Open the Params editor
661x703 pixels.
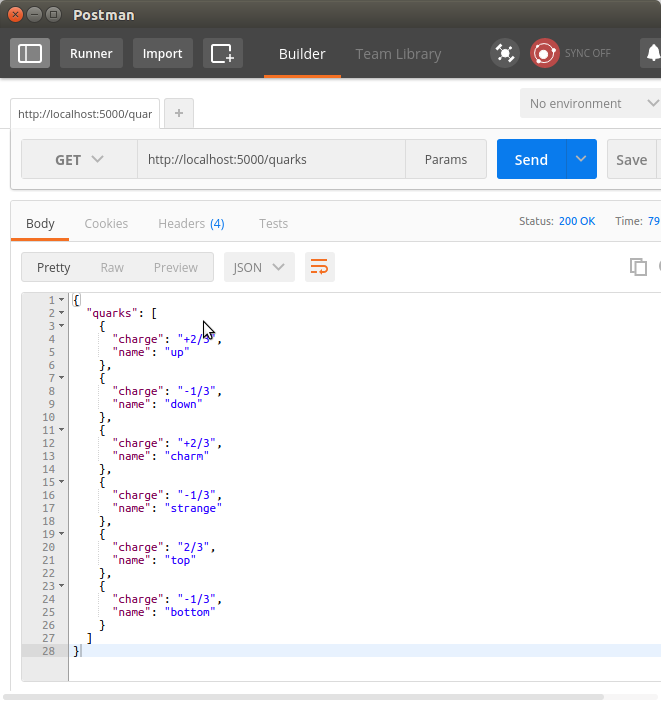(446, 159)
